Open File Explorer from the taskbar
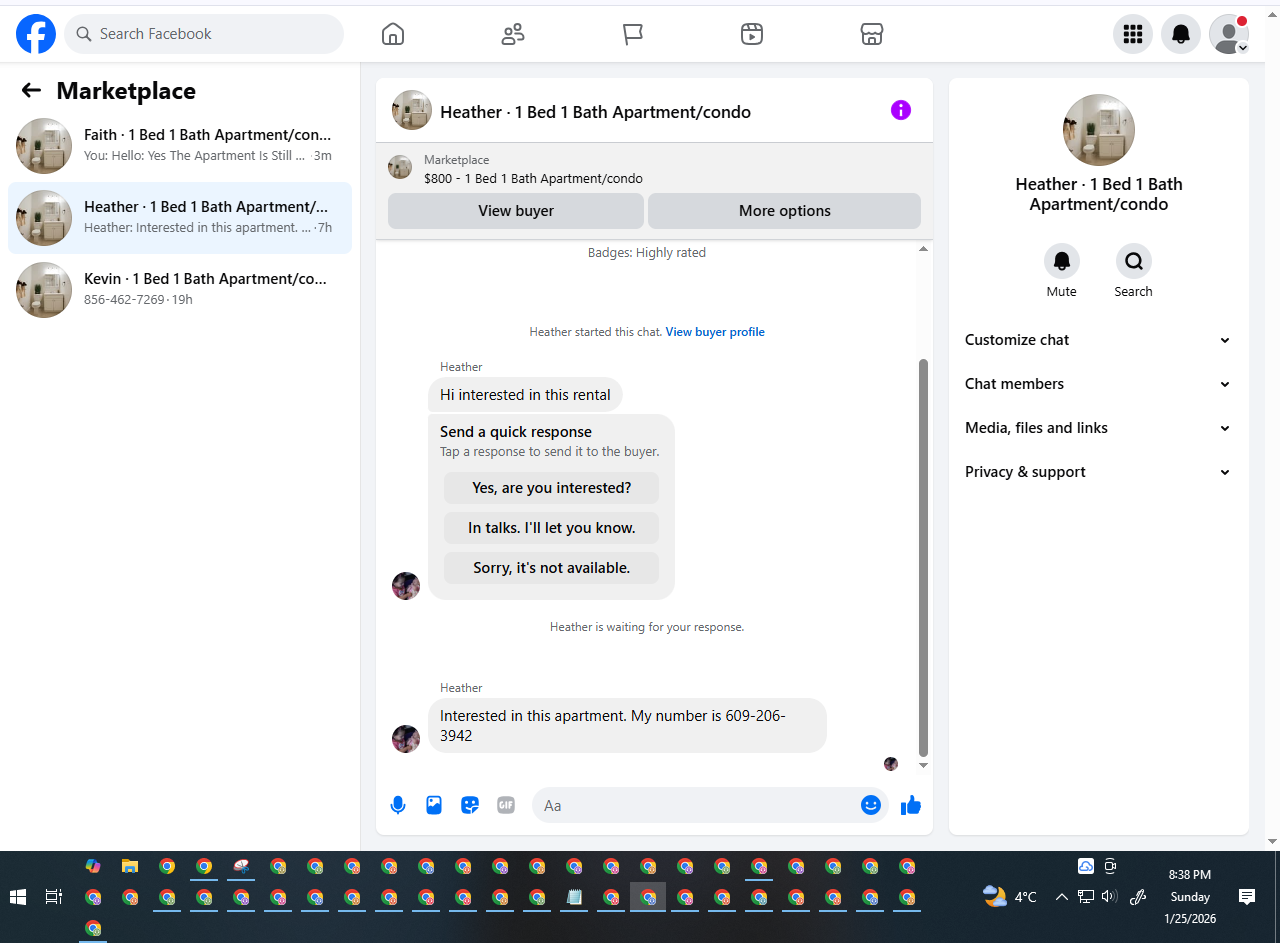The width and height of the screenshot is (1280, 943). tap(130, 866)
